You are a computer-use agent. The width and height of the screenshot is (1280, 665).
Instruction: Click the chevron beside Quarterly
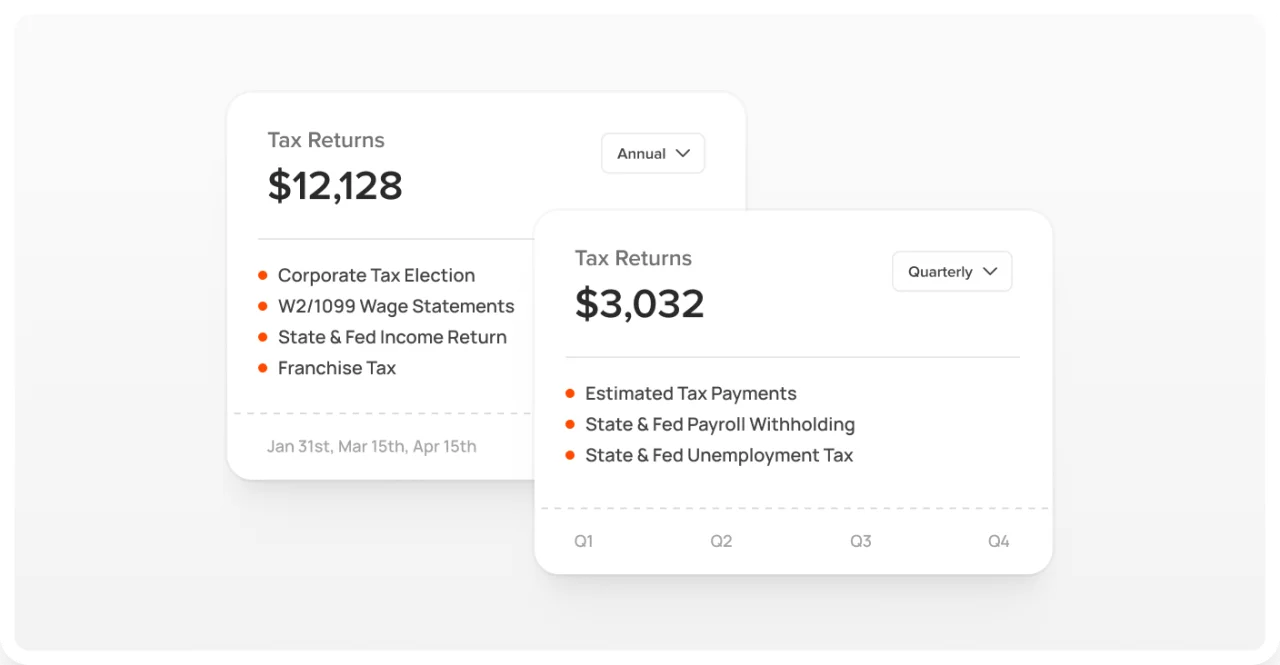click(x=990, y=271)
